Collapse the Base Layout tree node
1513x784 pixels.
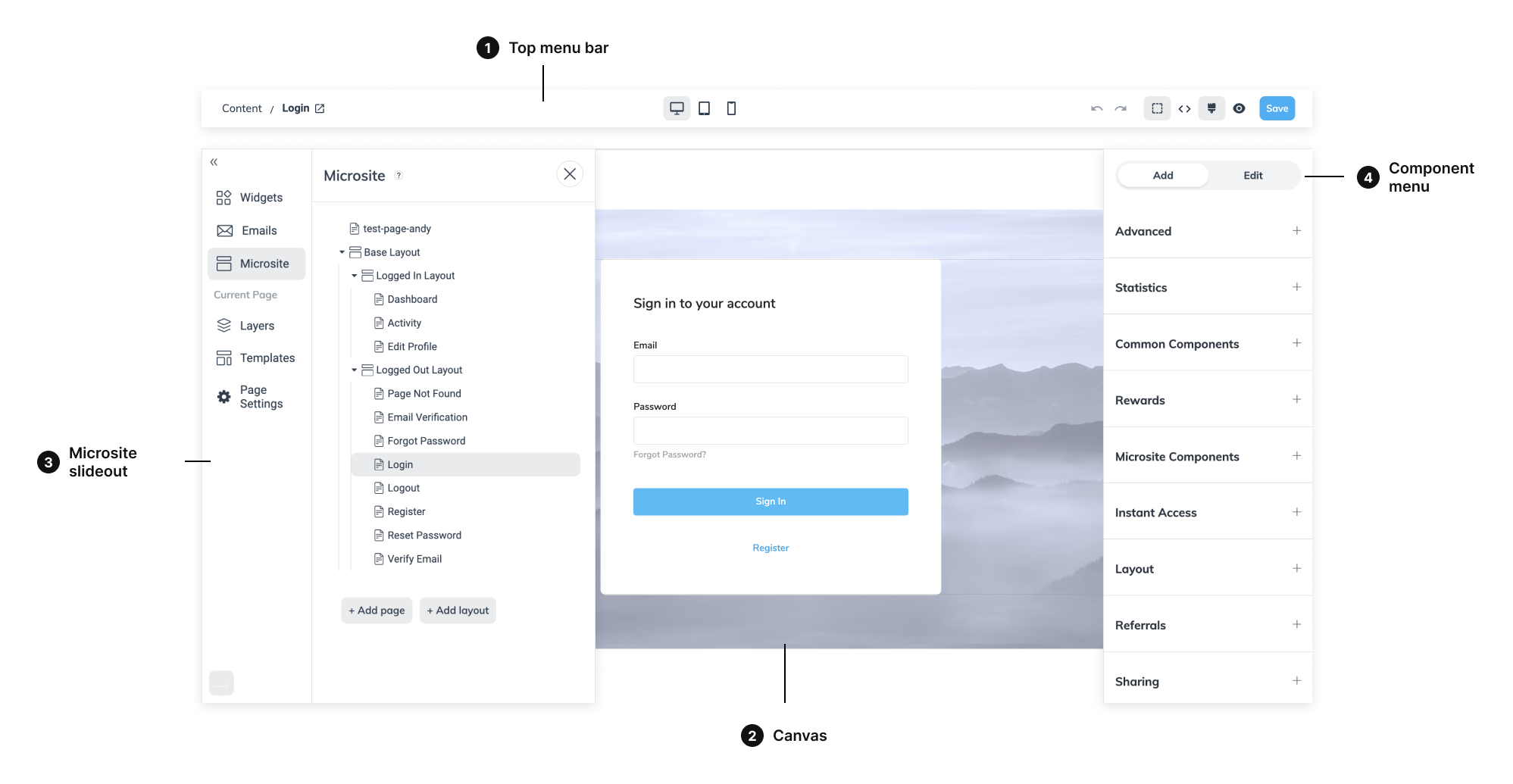tap(342, 252)
